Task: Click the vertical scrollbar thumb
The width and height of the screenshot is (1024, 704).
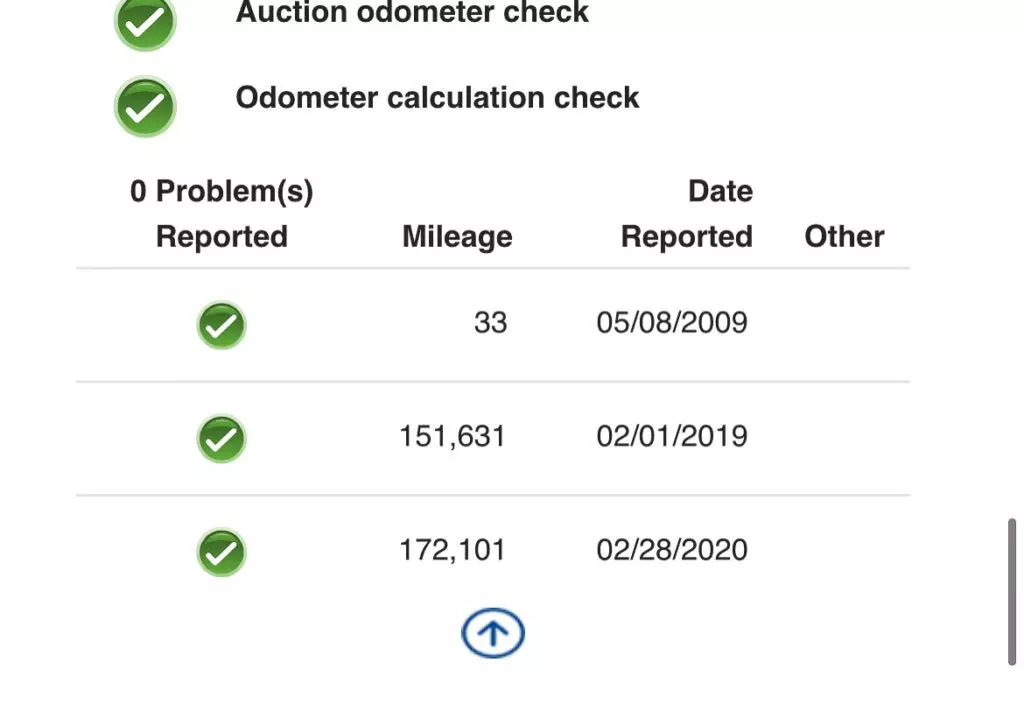Action: [1012, 592]
